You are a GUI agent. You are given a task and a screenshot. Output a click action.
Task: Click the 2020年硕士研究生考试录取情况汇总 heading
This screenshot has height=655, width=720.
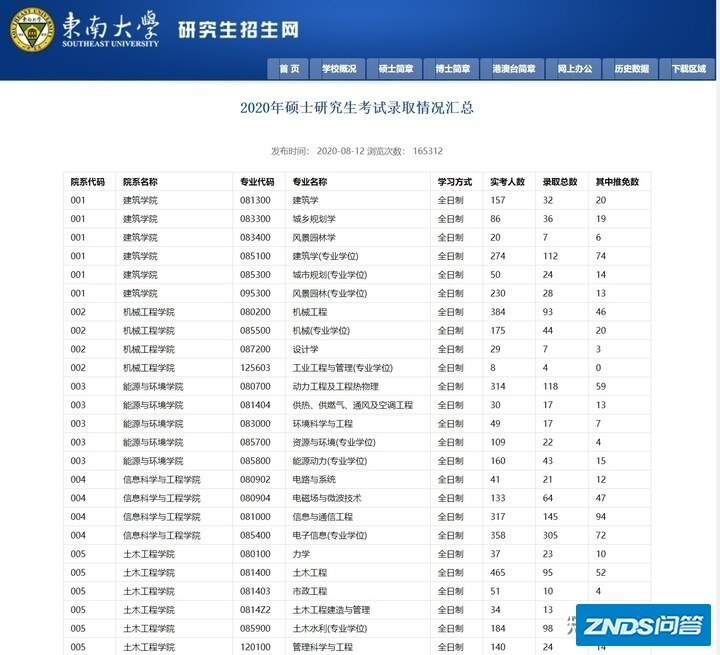click(357, 108)
